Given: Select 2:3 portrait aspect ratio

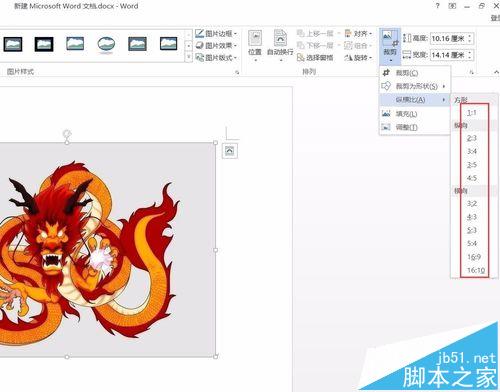Looking at the screenshot, I should 472,138.
